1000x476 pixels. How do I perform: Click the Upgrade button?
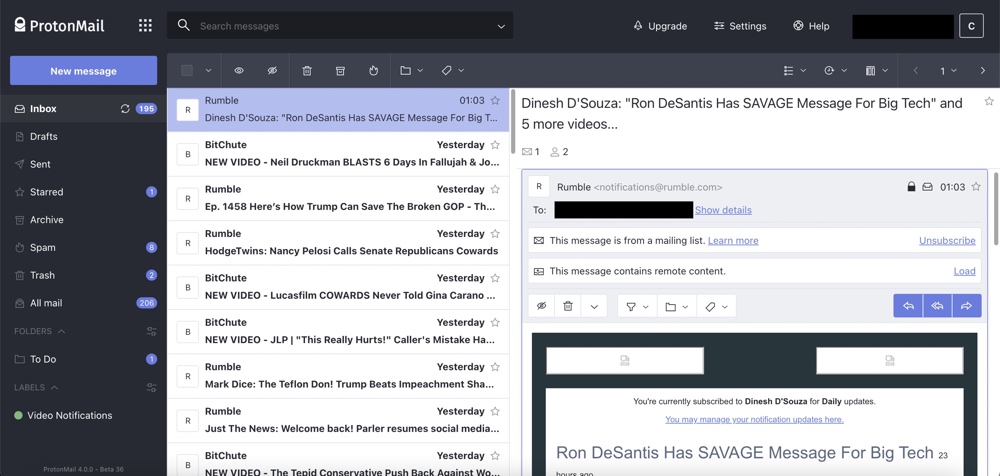[x=659, y=26]
